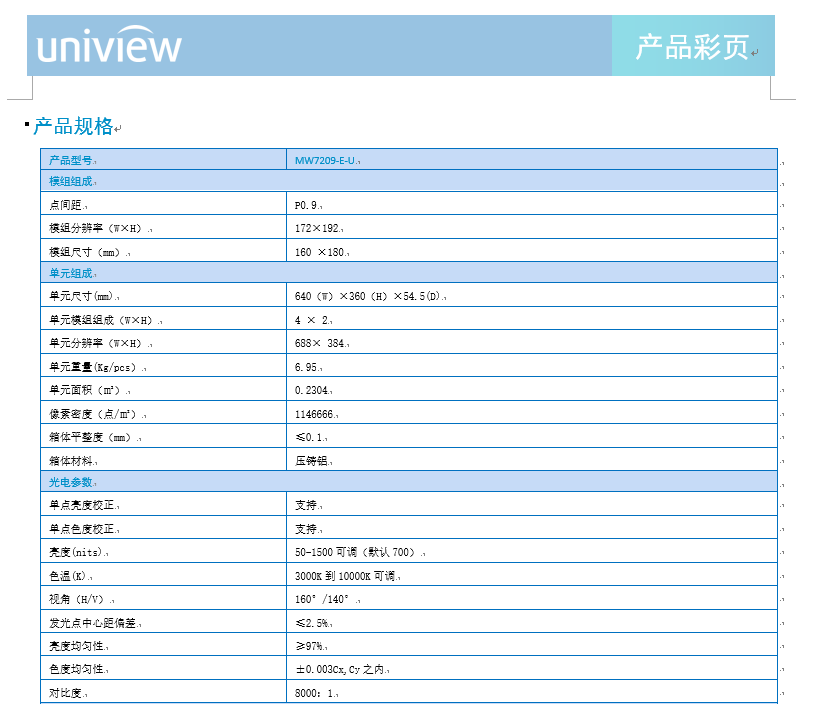
Task: Click the 640×360×54.5 unit size value
Action: point(360,295)
